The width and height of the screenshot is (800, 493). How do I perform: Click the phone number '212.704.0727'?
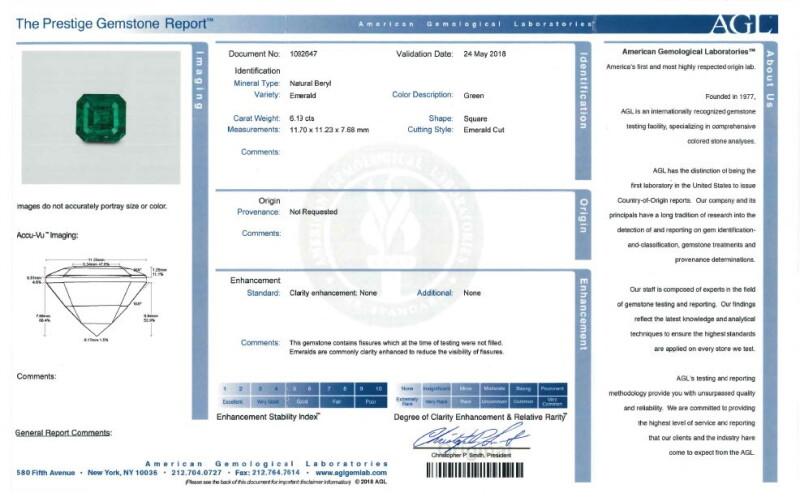coord(196,473)
